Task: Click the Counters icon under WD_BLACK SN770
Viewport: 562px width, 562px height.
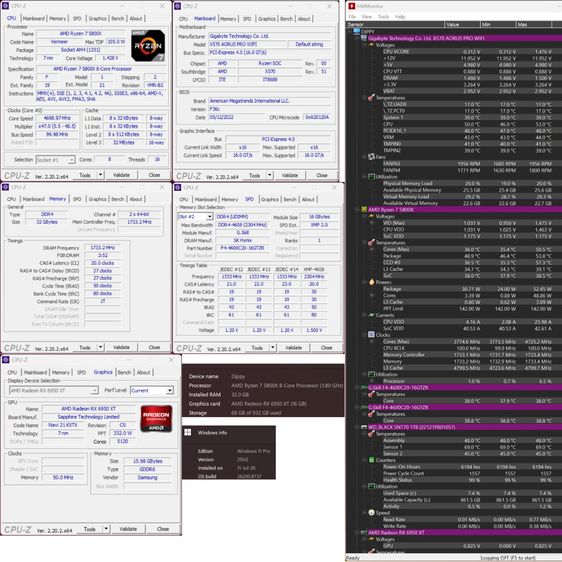Action: pyautogui.click(x=371, y=460)
